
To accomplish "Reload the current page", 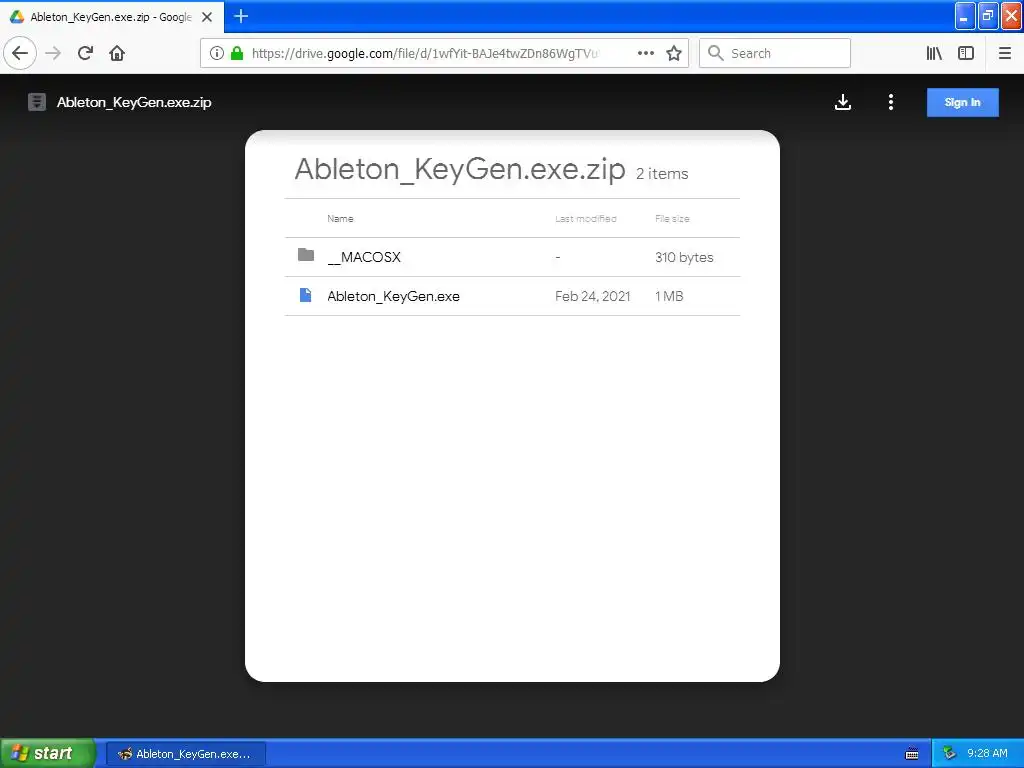I will (85, 53).
